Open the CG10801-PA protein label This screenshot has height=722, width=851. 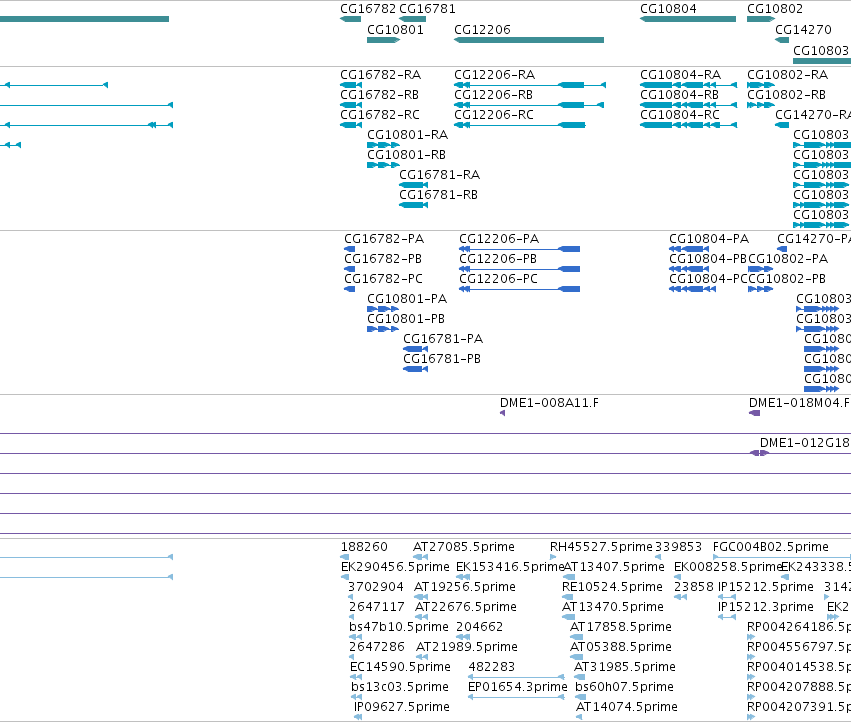(x=407, y=300)
